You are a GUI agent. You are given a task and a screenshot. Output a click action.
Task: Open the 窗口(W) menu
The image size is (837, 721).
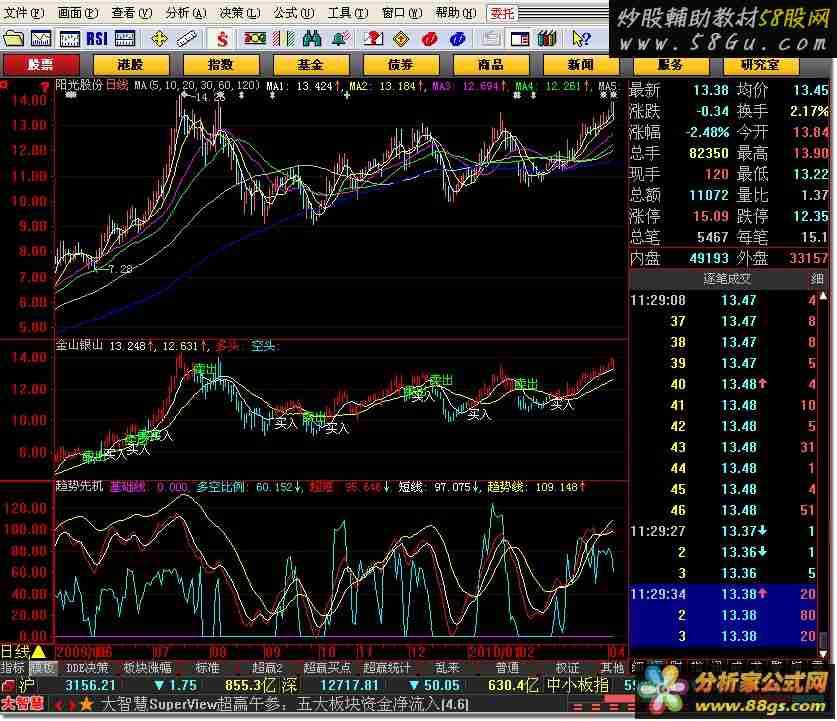402,12
